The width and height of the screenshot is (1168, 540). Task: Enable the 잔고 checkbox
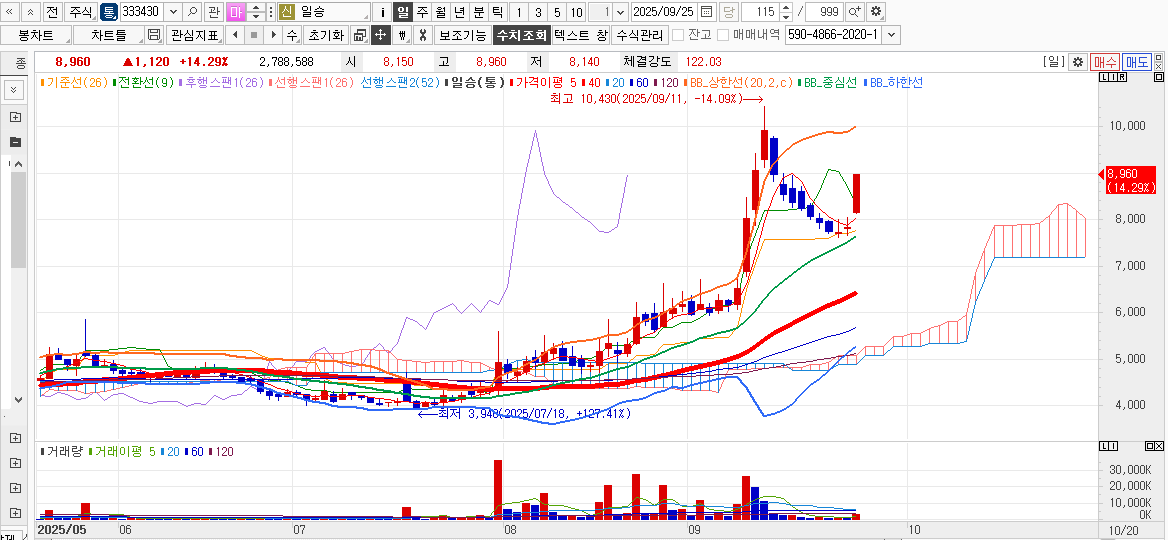pyautogui.click(x=678, y=35)
